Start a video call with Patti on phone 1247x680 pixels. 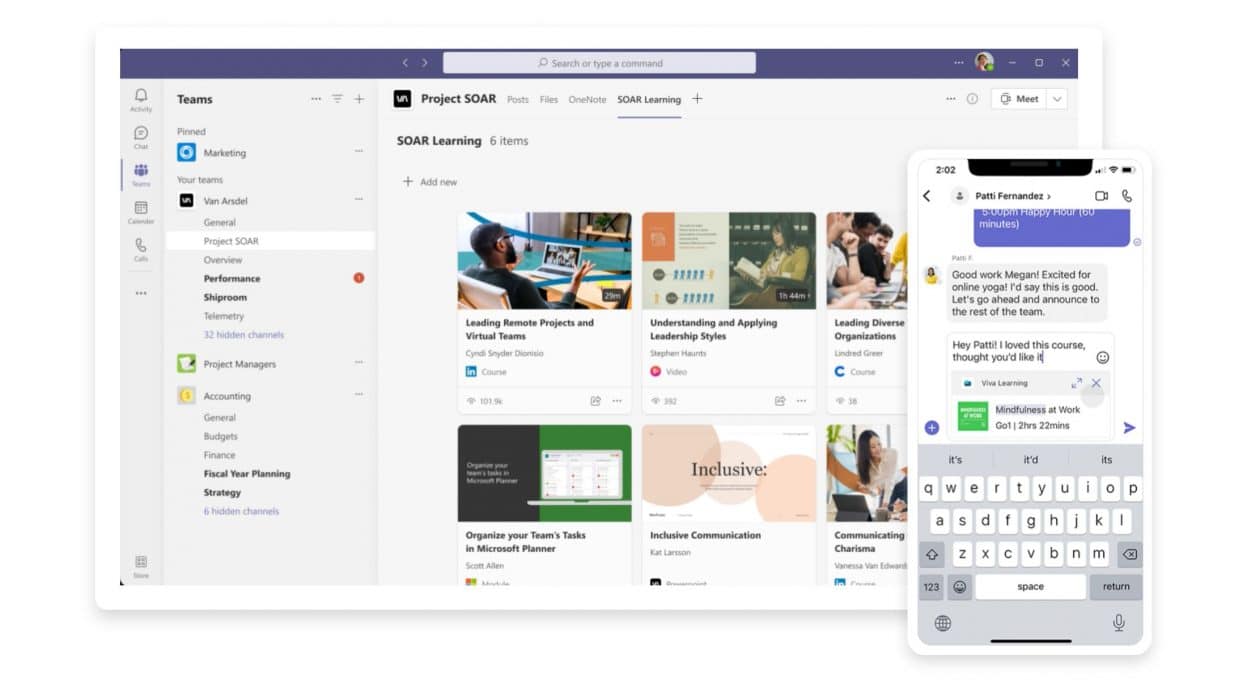tap(1102, 196)
